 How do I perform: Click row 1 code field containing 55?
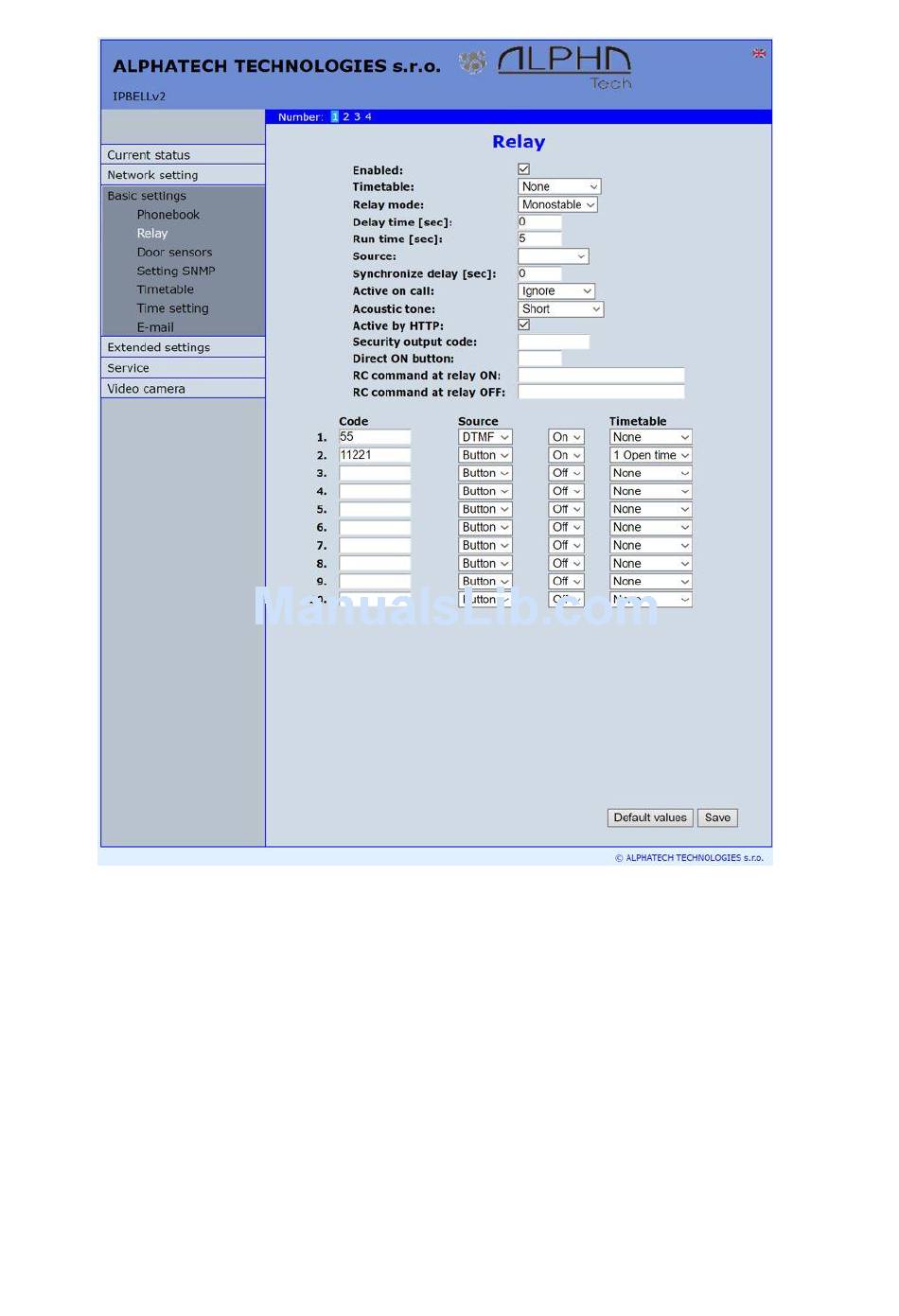(x=375, y=437)
